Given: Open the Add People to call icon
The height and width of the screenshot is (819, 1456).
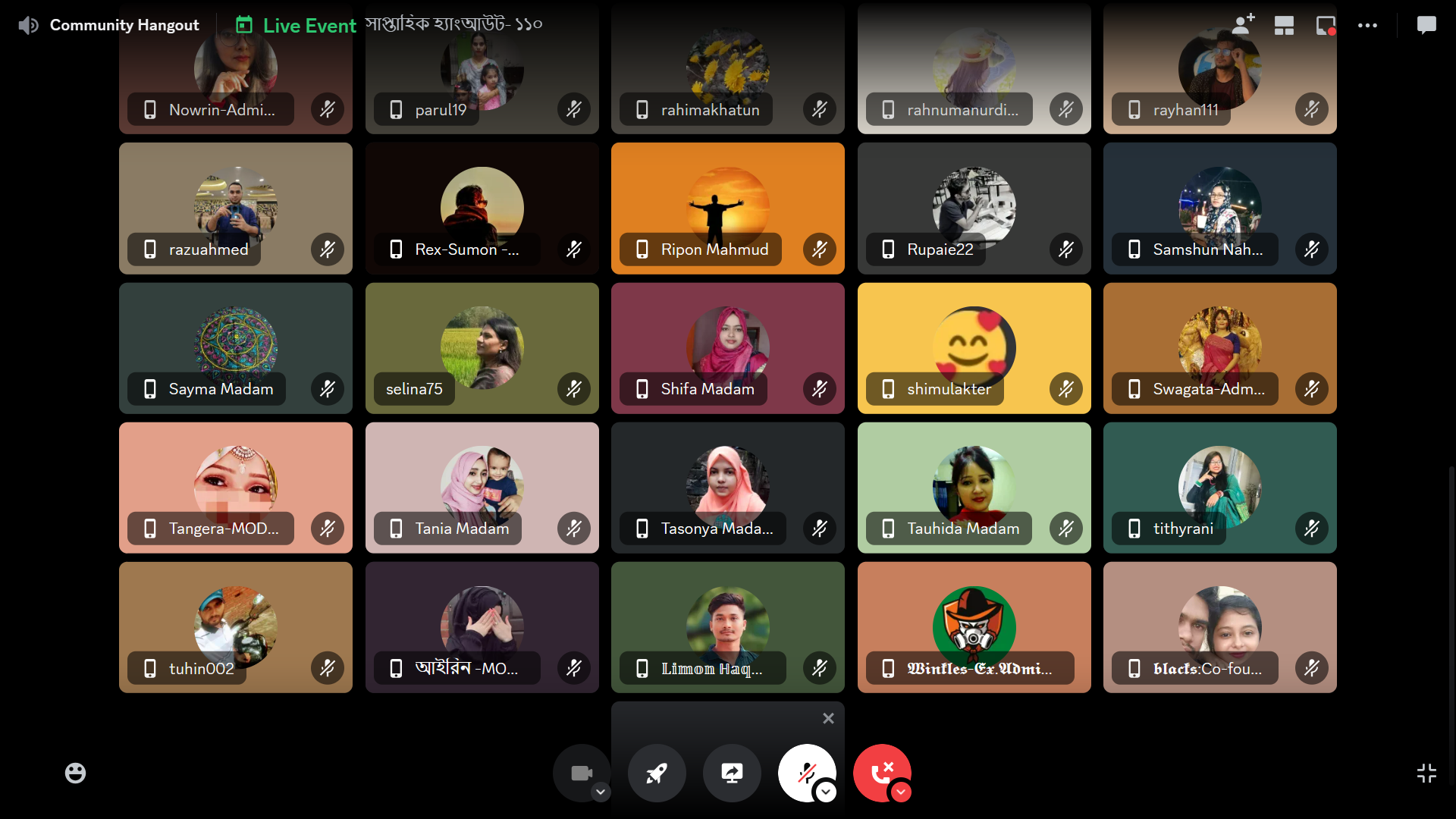Looking at the screenshot, I should pos(1242,25).
